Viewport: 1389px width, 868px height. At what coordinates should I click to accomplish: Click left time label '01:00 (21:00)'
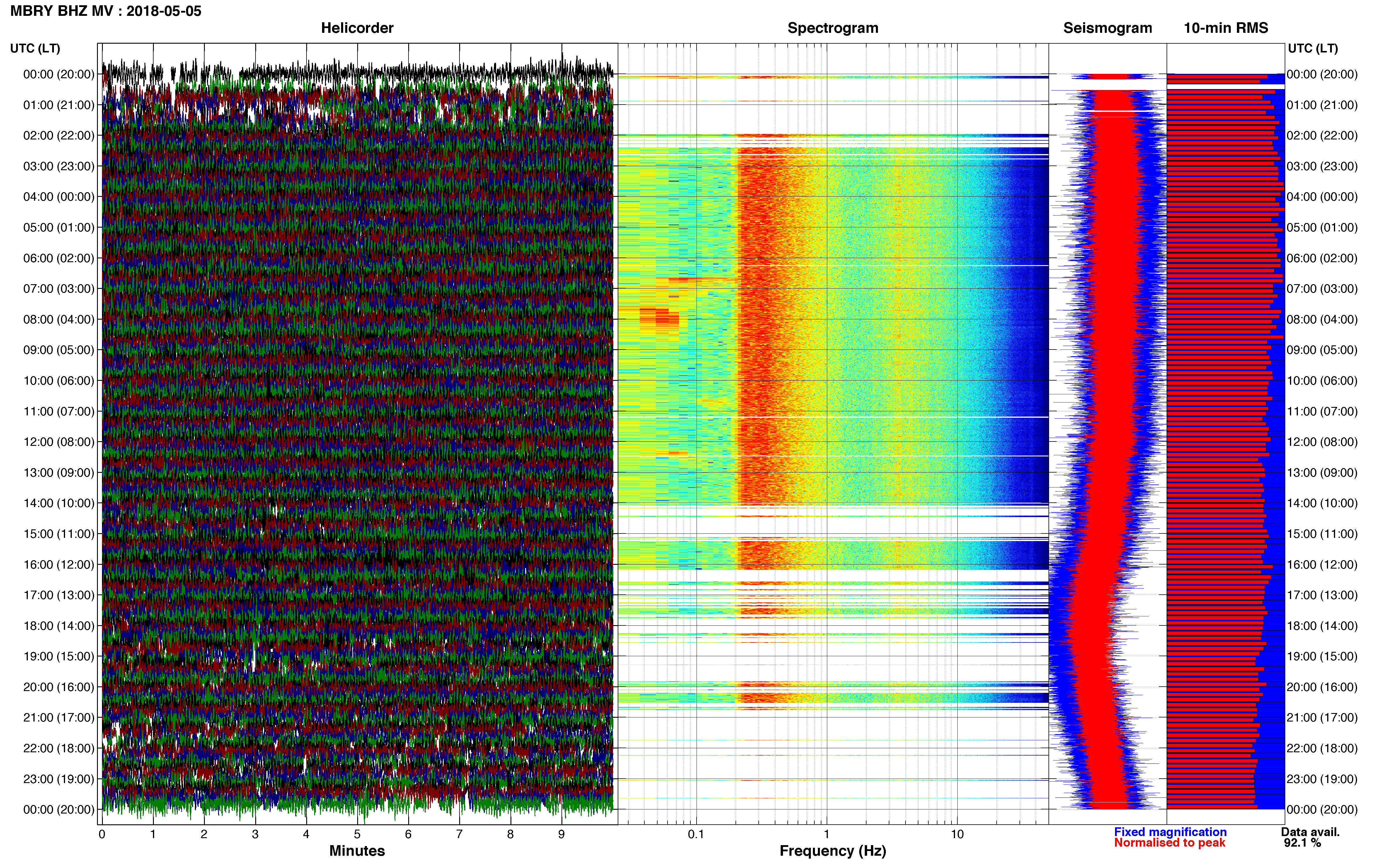(59, 105)
